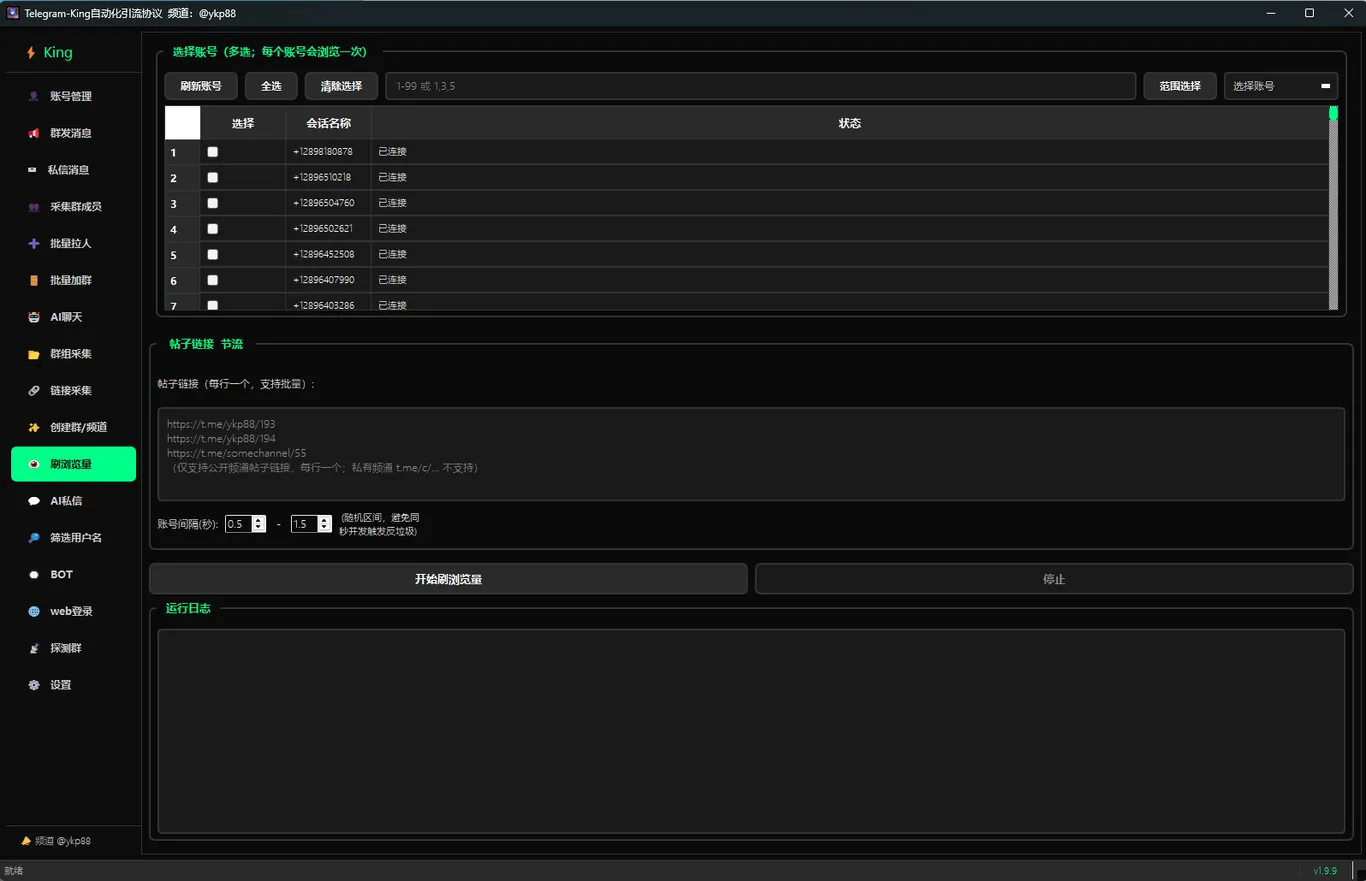Decrease the maximum 账号间隔 value of 1.5
The image size is (1366, 881).
click(x=324, y=528)
